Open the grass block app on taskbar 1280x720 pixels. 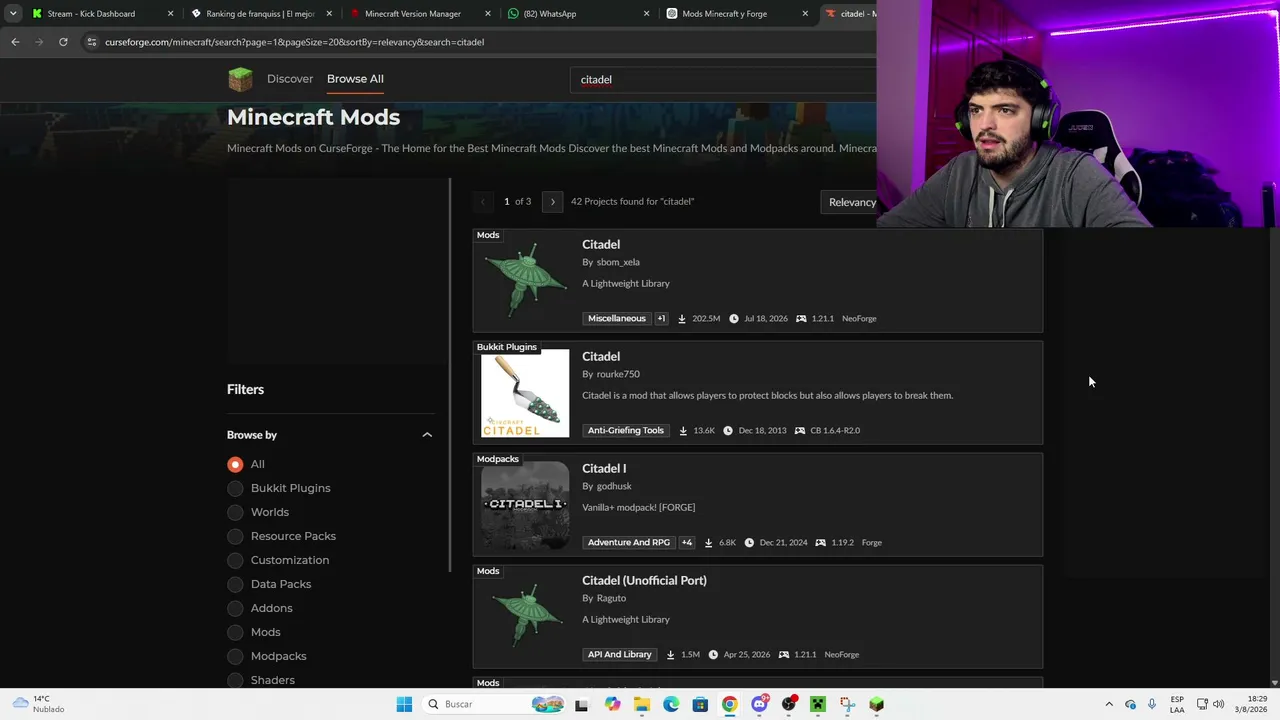point(877,704)
